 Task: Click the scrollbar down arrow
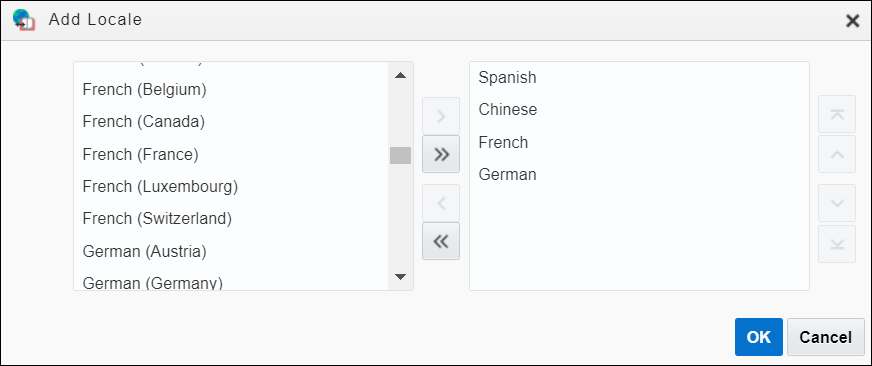point(400,276)
